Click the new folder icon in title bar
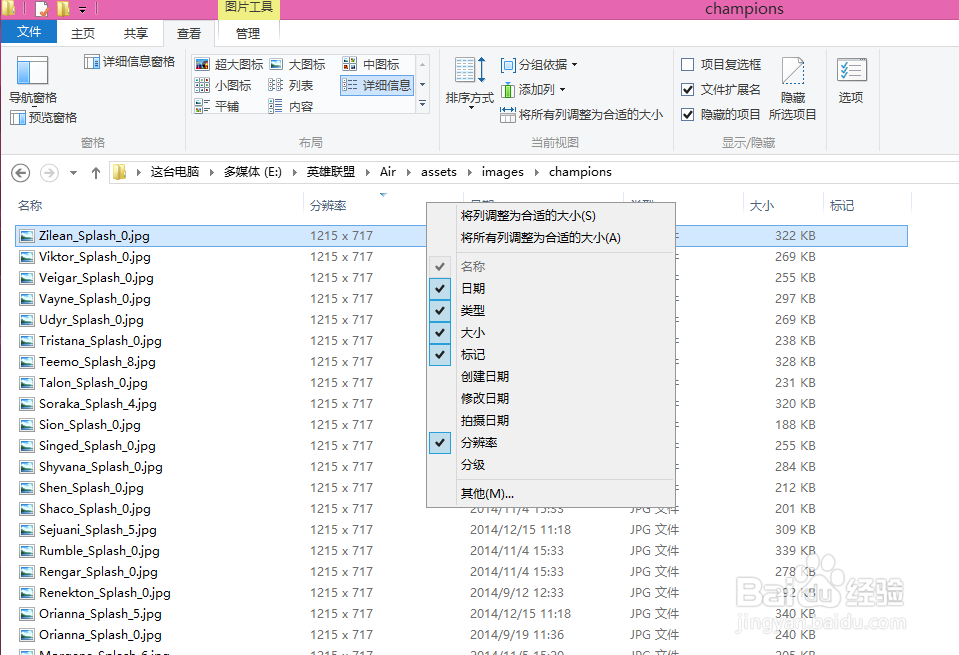959x655 pixels. 63,9
